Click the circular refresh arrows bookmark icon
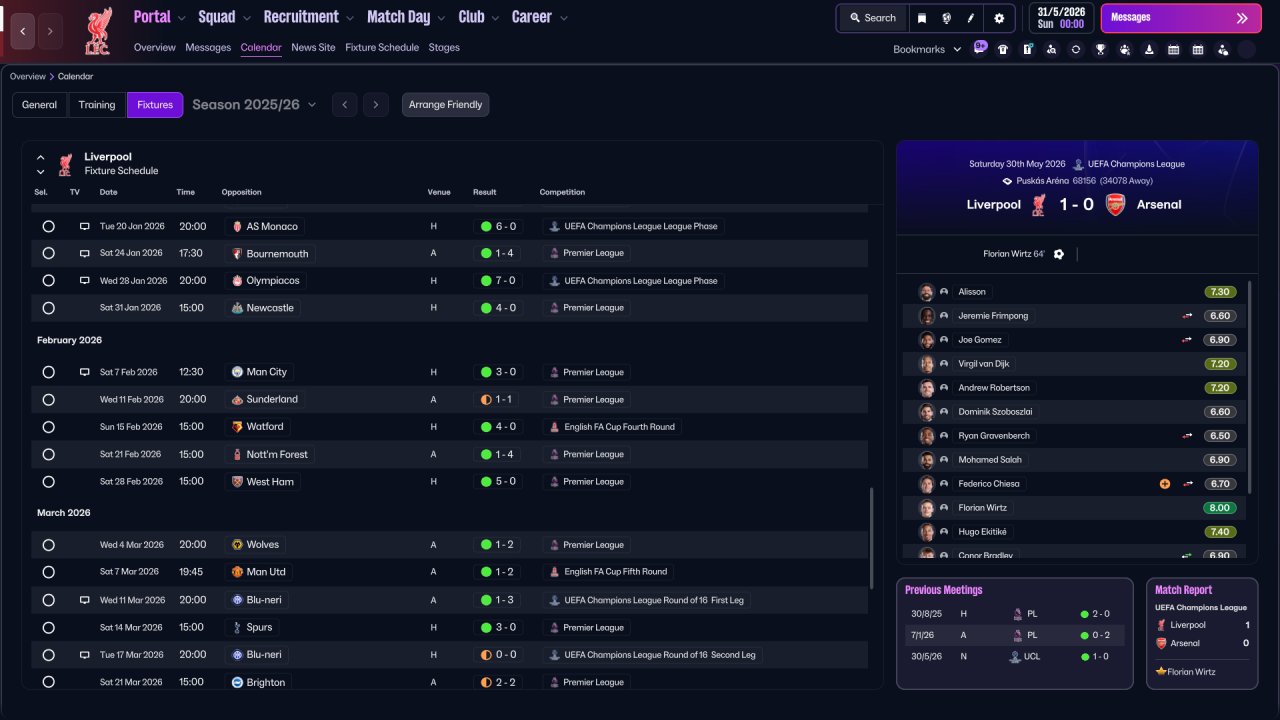Image resolution: width=1280 pixels, height=720 pixels. (1076, 49)
